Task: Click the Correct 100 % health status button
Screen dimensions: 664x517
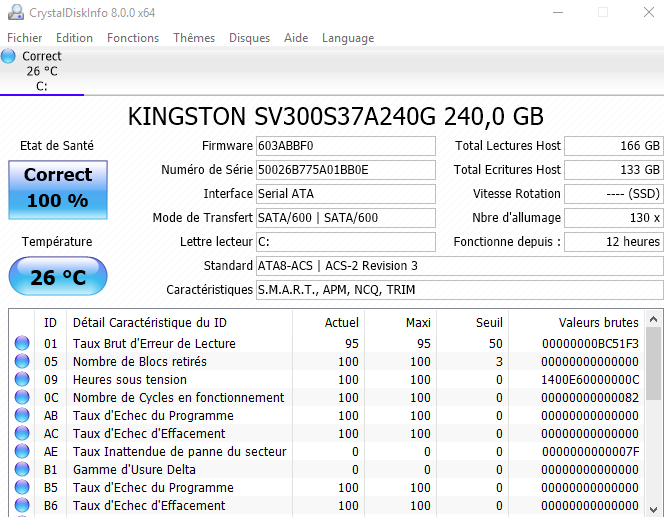Action: point(58,190)
